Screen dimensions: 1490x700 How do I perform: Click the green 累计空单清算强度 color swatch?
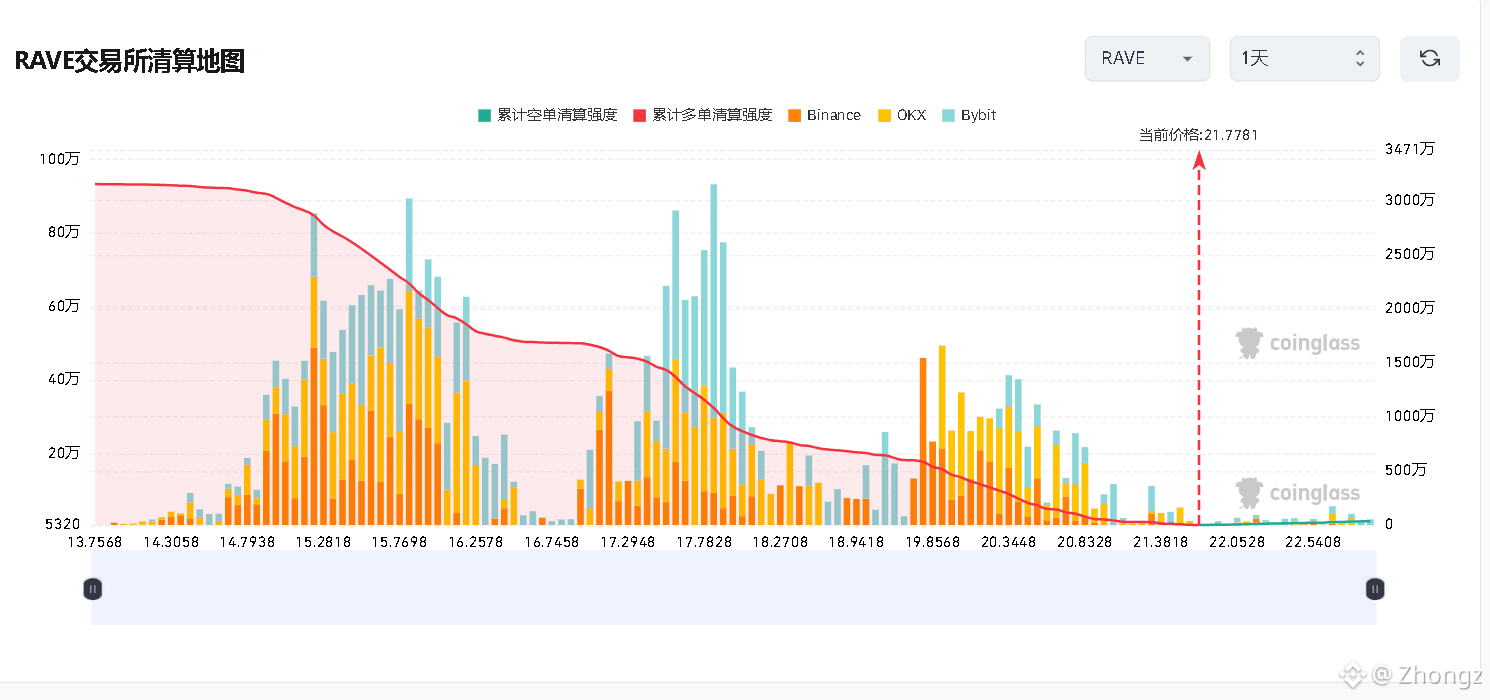click(x=485, y=115)
